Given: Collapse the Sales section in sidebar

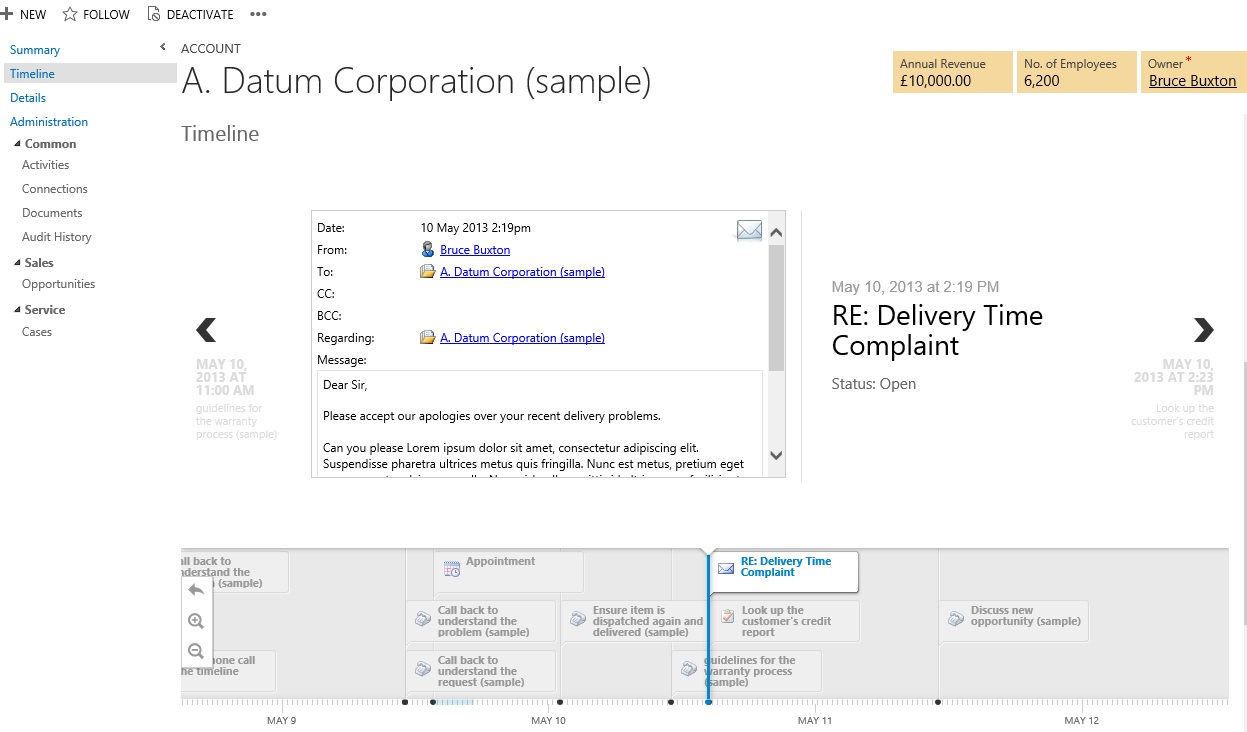Looking at the screenshot, I should click(18, 263).
